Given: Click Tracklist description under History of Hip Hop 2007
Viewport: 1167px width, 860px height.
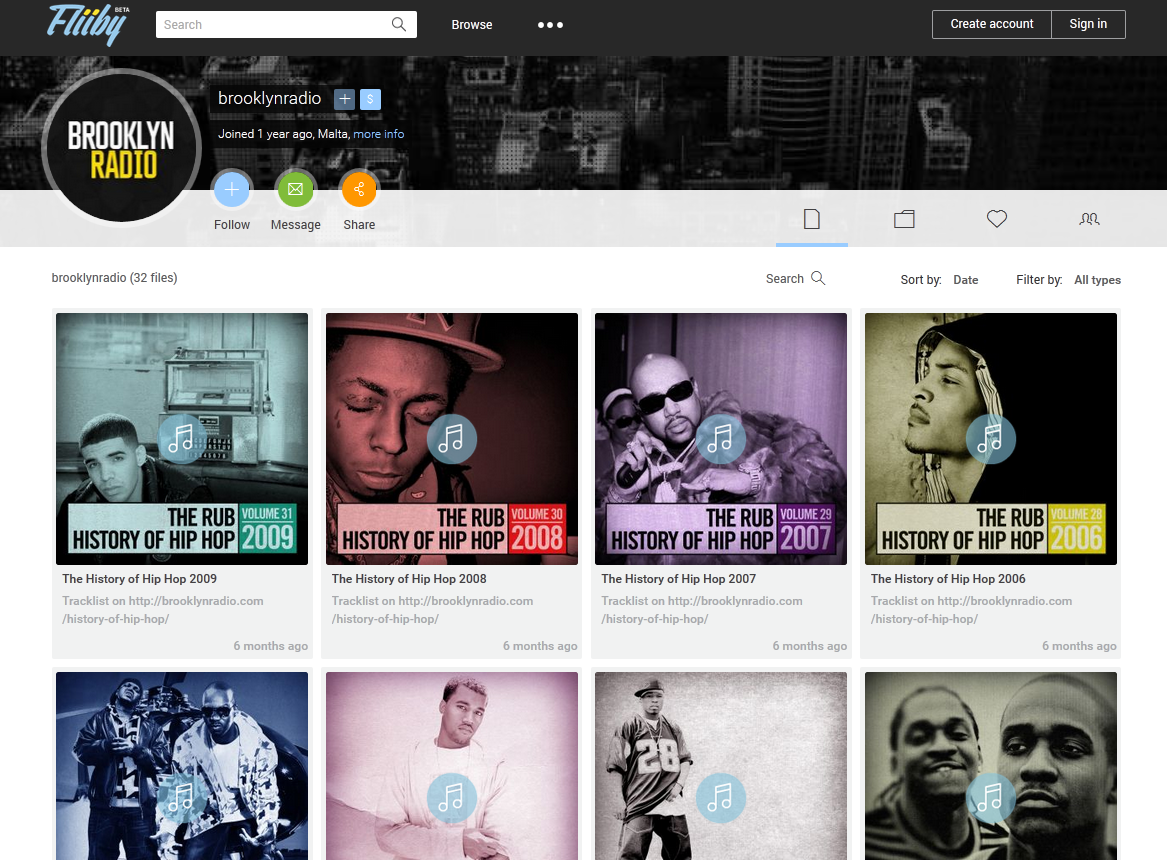Looking at the screenshot, I should [x=701, y=610].
